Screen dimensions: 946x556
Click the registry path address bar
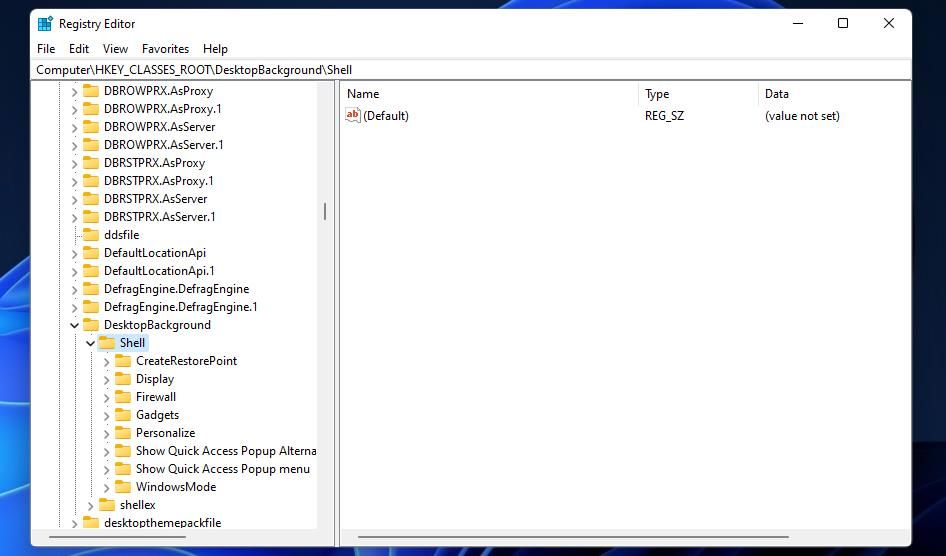[471, 70]
